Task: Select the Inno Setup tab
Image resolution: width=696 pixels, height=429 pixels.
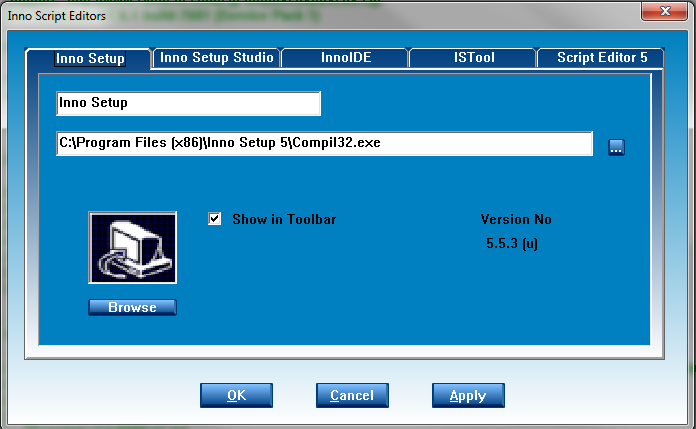Action: 91,58
